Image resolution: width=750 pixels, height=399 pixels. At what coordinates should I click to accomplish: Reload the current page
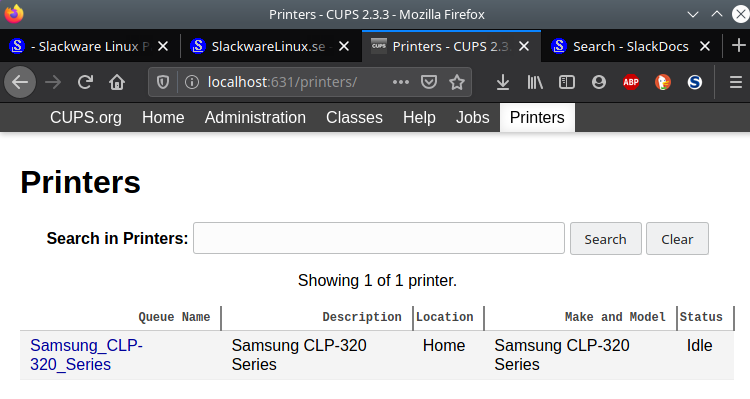tap(85, 82)
